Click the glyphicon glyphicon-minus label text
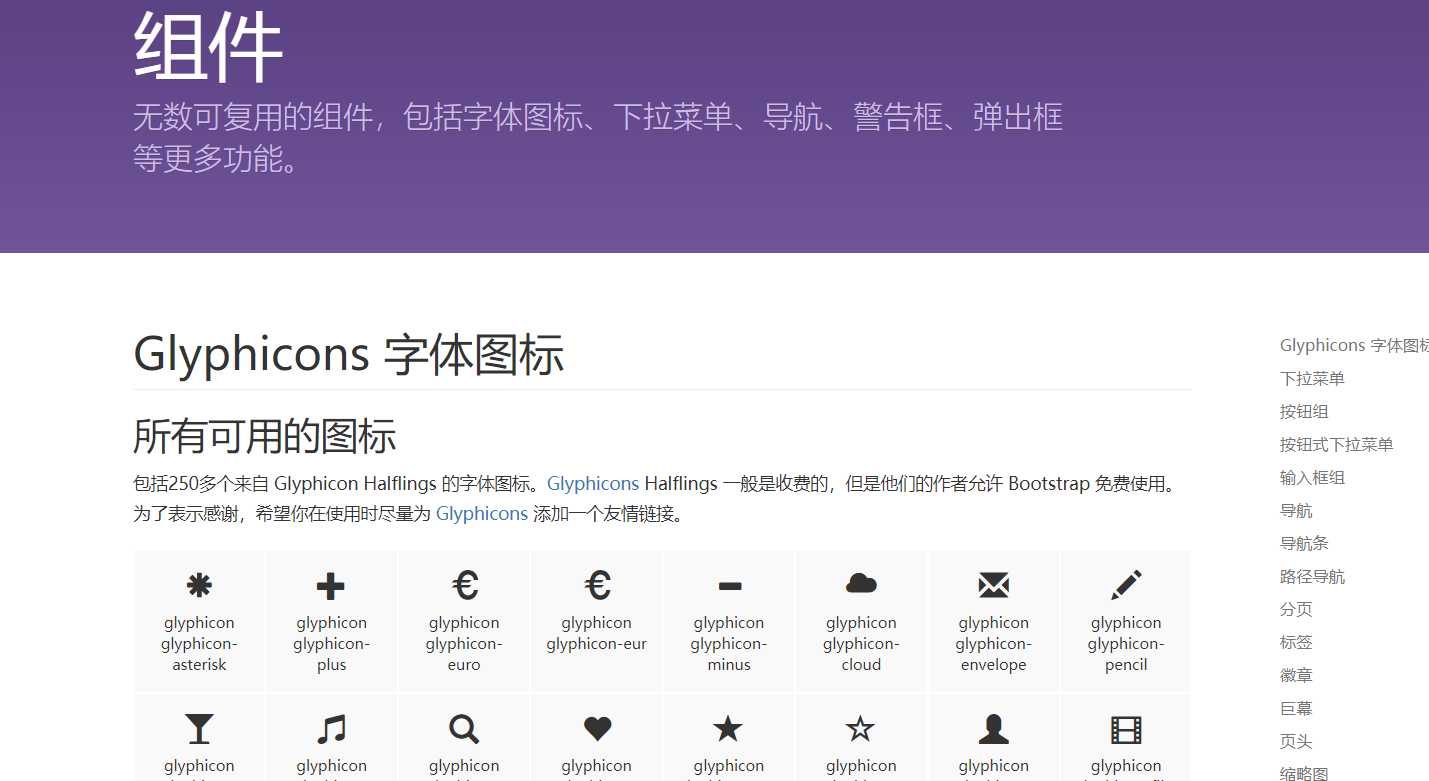The height and width of the screenshot is (781, 1429). point(729,643)
